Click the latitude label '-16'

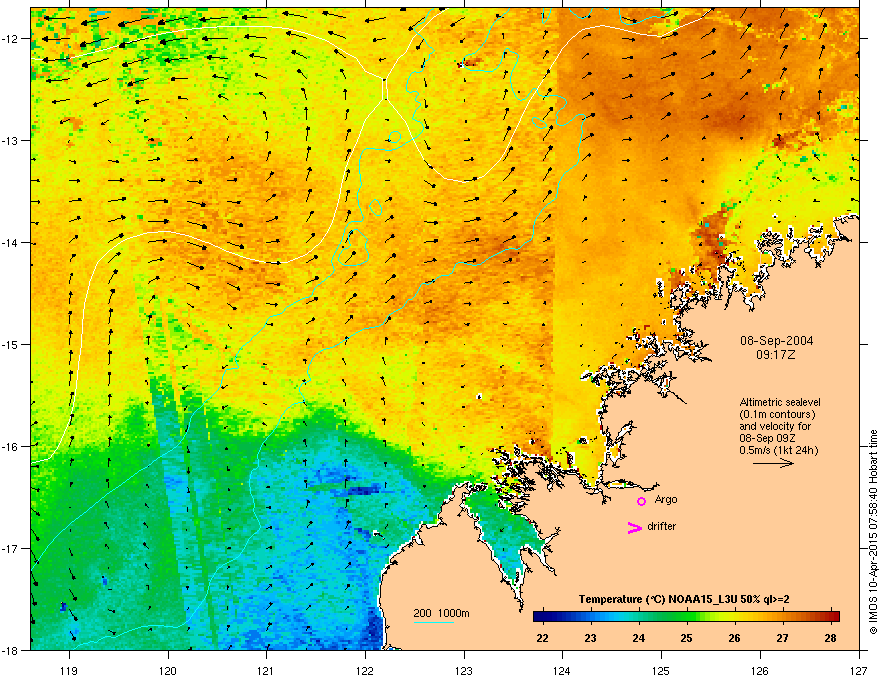click(x=10, y=447)
